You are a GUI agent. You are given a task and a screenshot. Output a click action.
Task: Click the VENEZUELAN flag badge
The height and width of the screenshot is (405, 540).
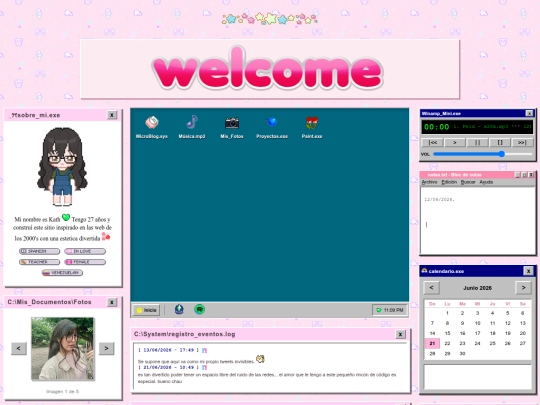pos(62,273)
